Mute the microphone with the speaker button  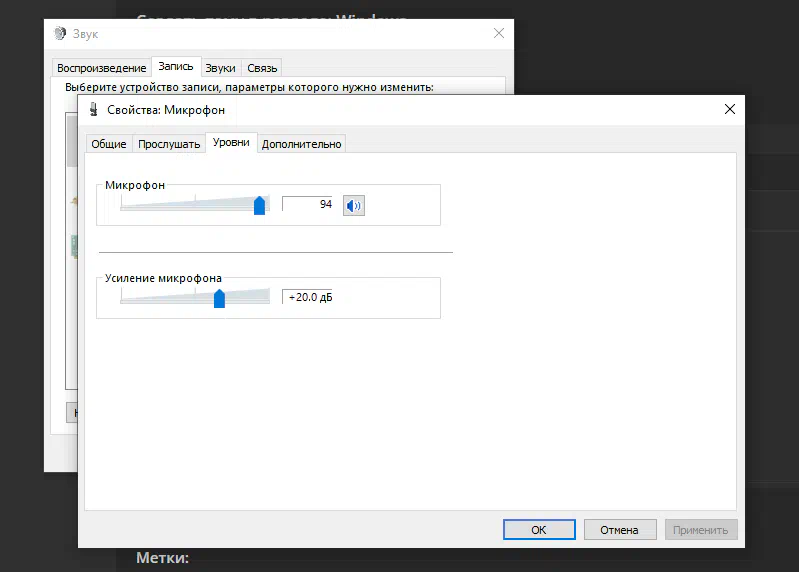tap(354, 205)
